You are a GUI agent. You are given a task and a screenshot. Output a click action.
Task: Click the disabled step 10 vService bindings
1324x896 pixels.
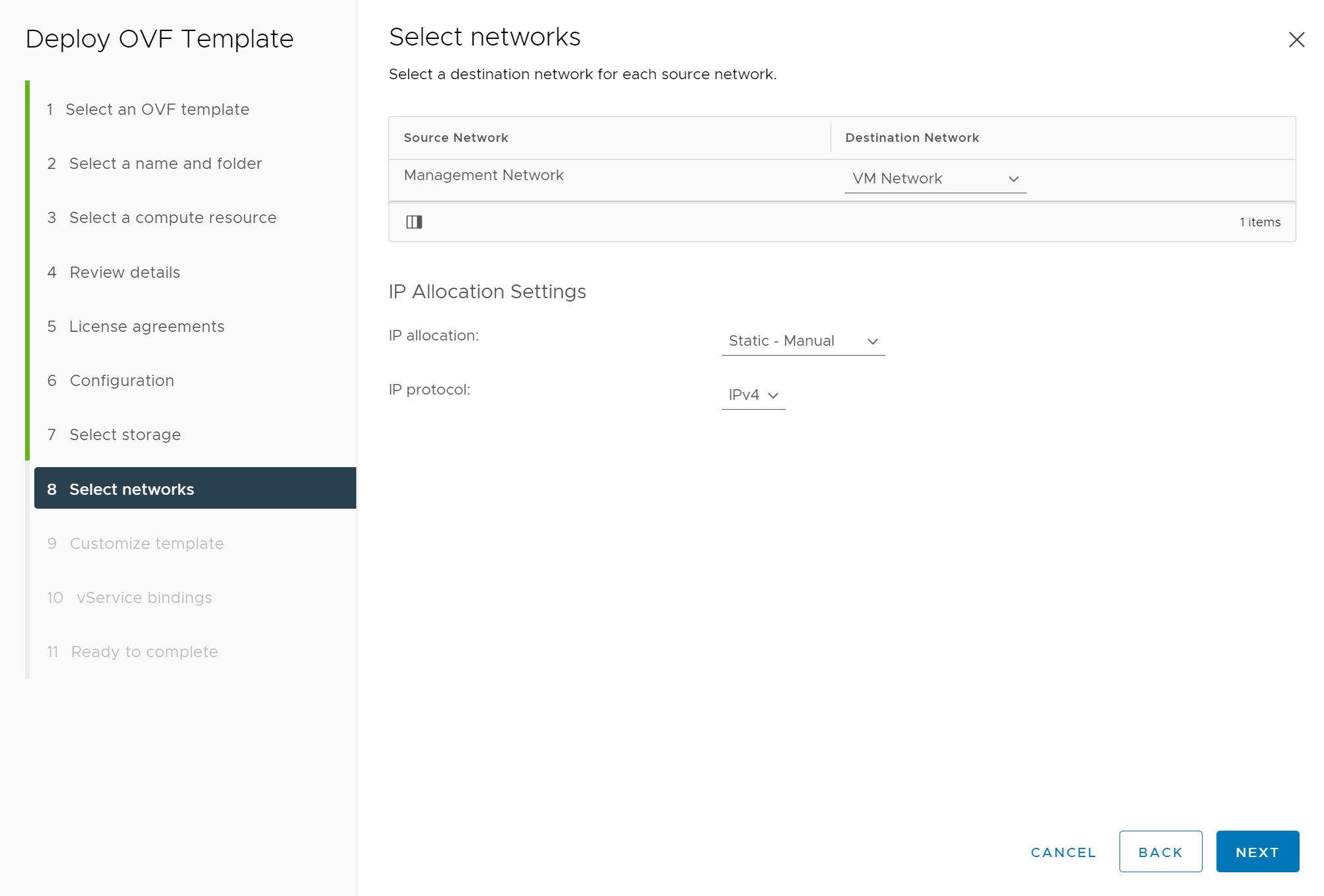[x=129, y=598]
